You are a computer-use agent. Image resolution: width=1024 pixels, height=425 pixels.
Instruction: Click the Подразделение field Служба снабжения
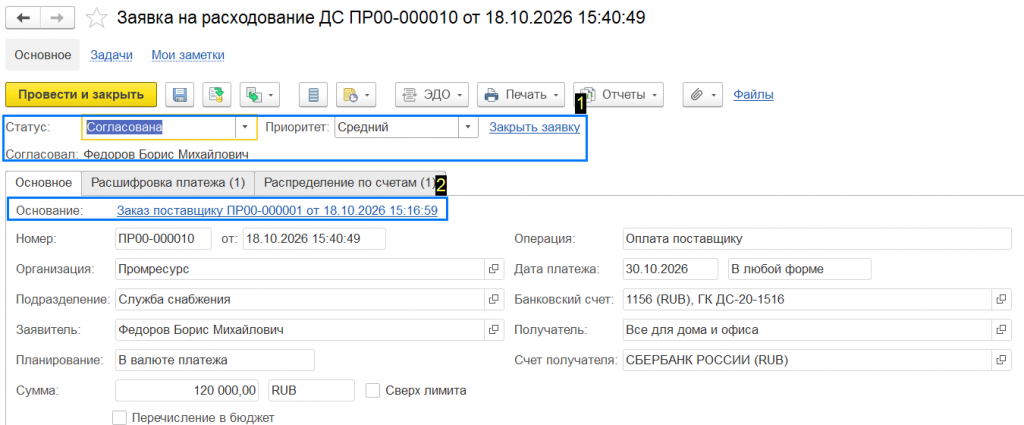point(299,299)
